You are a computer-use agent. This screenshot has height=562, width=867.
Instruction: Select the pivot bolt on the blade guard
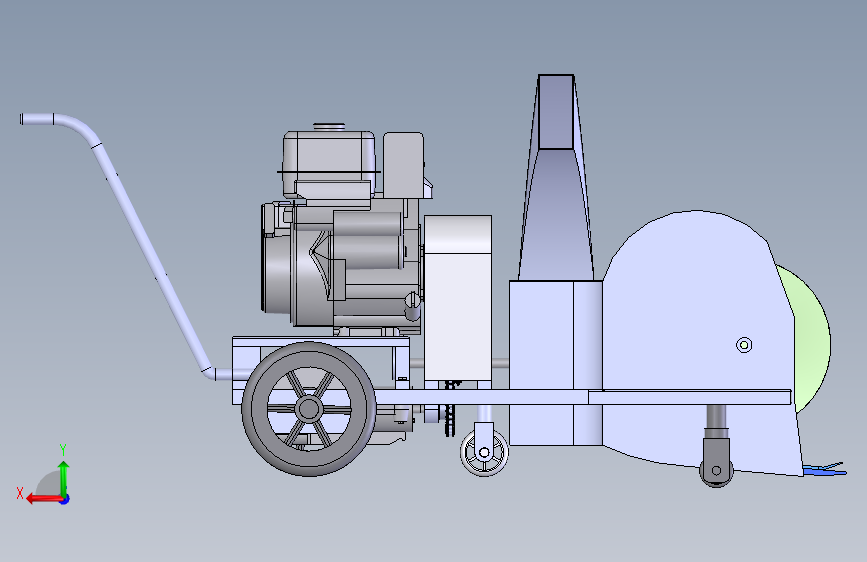coord(744,345)
